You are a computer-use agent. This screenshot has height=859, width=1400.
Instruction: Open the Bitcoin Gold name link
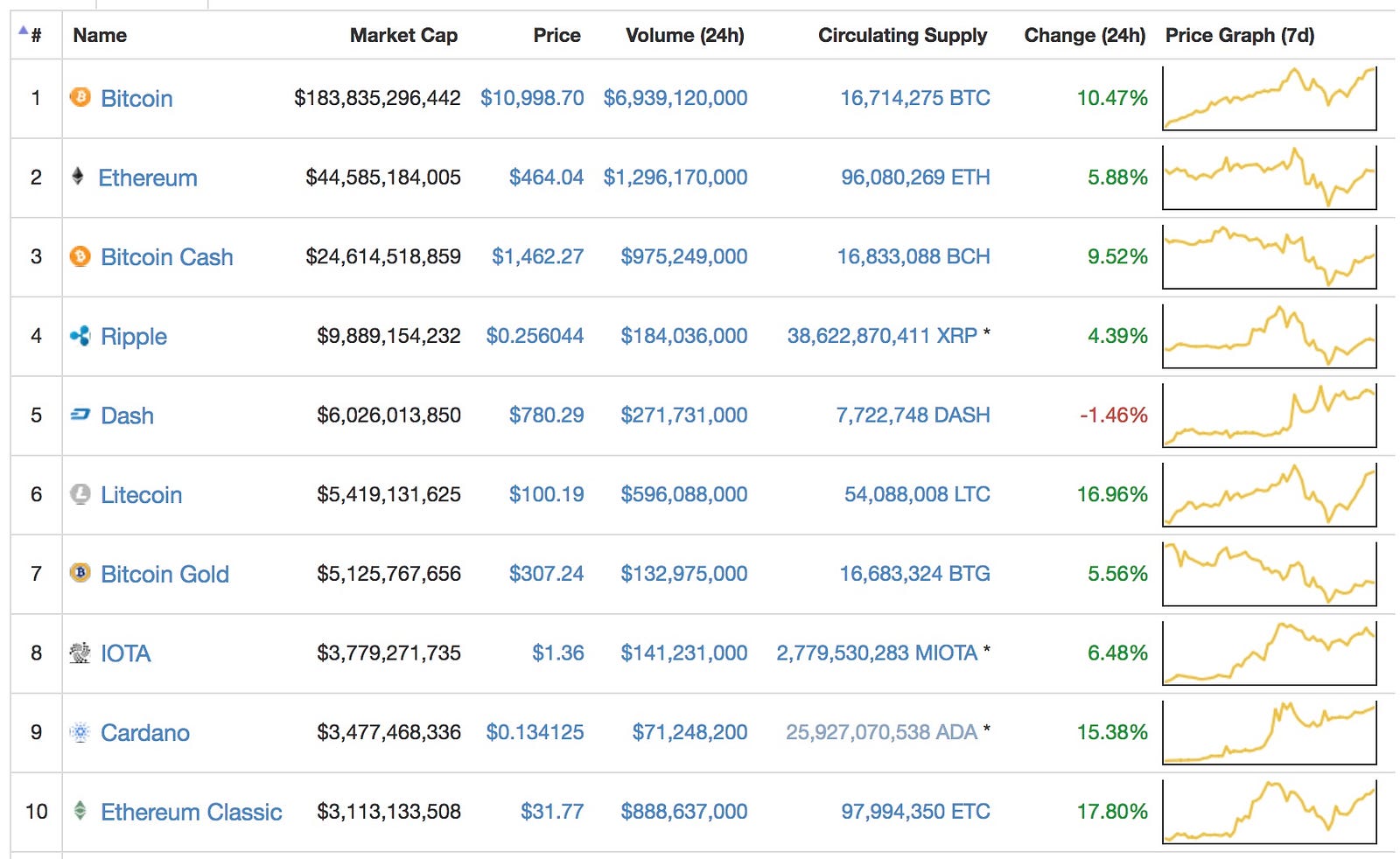point(165,574)
